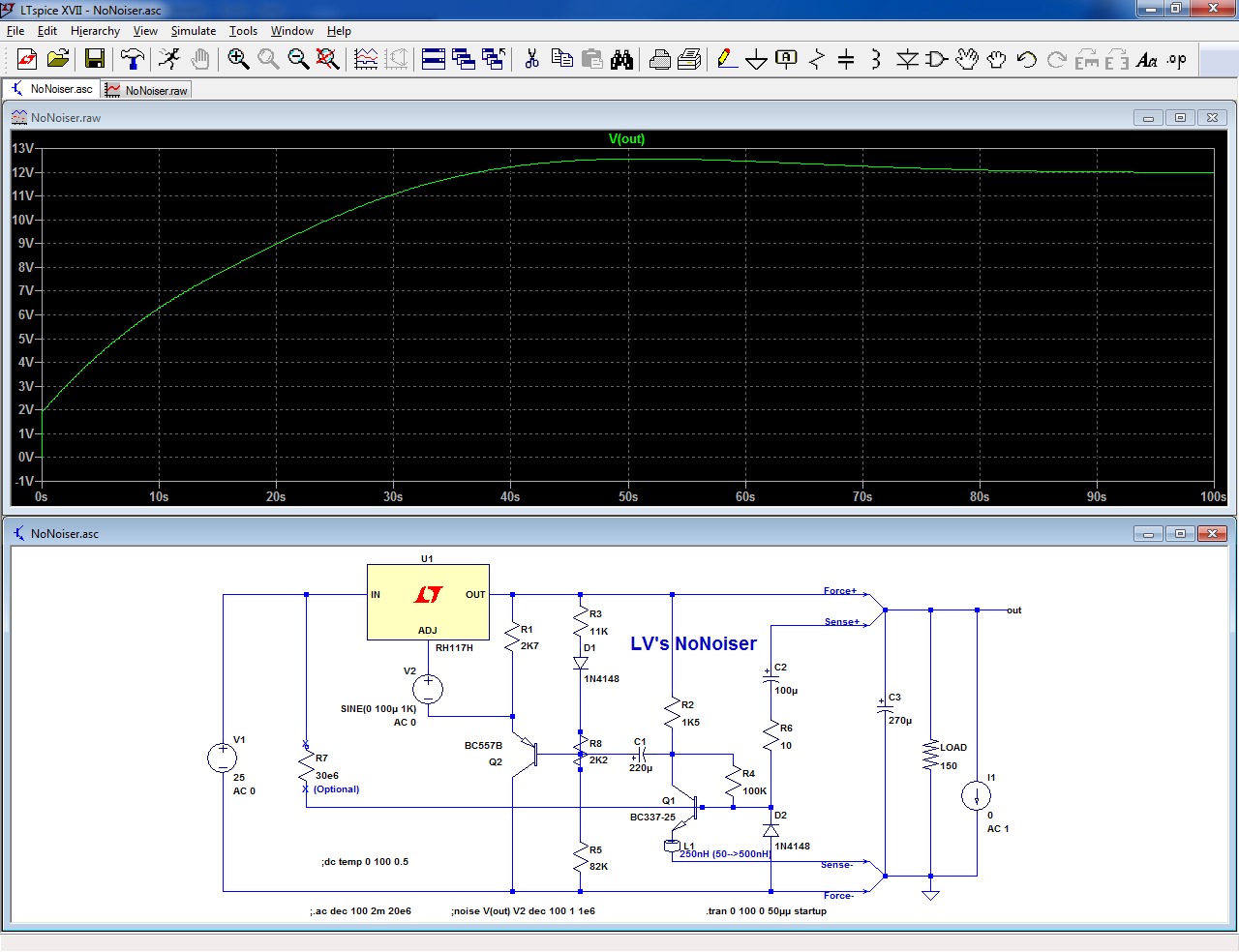Select the ;noise V(out) V2 directive text
The width and height of the screenshot is (1239, 952).
(x=523, y=910)
